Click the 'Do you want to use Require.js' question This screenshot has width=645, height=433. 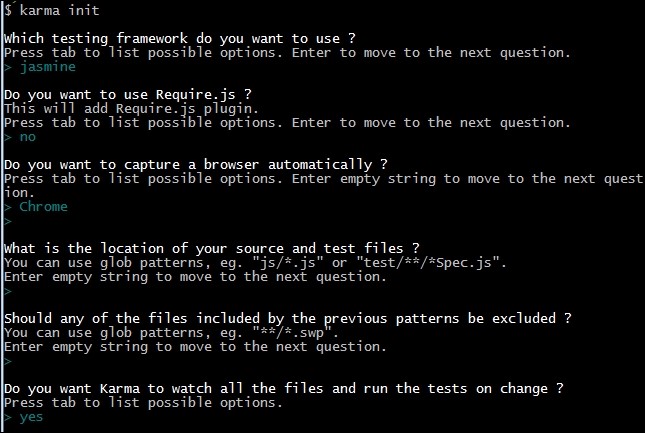coord(128,95)
